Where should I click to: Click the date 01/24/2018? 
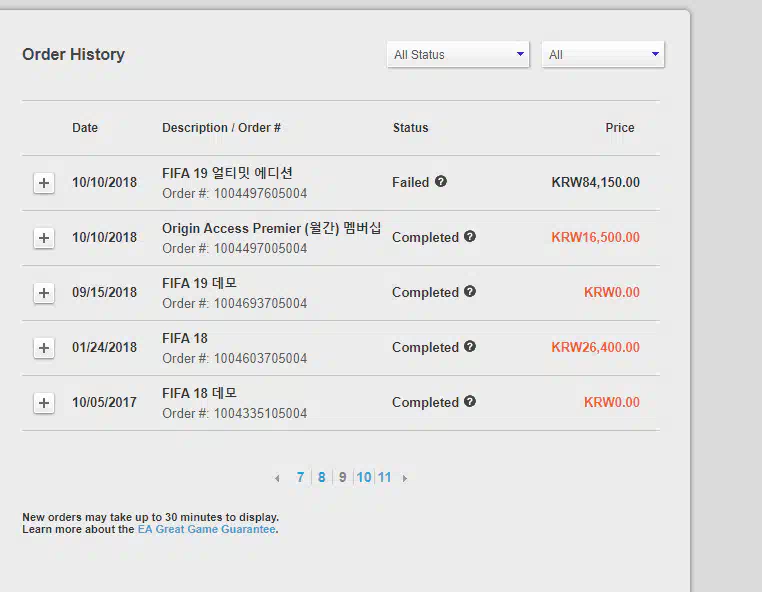point(104,347)
